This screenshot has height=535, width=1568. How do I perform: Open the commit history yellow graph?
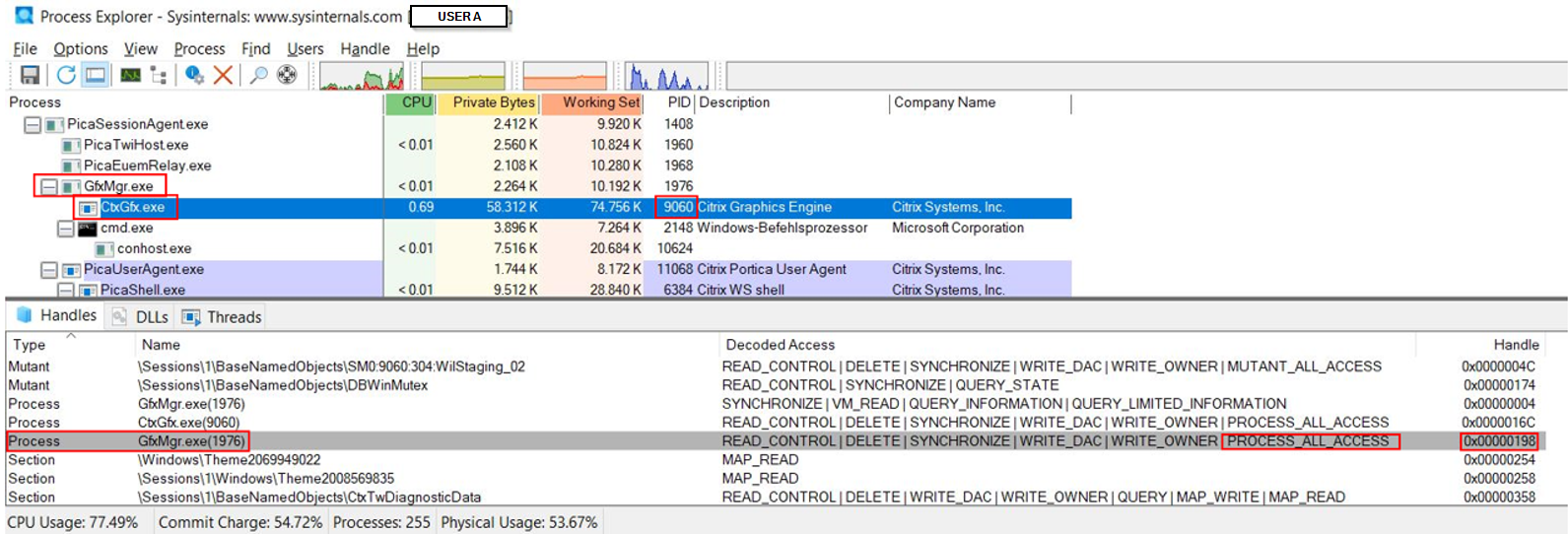point(463,76)
